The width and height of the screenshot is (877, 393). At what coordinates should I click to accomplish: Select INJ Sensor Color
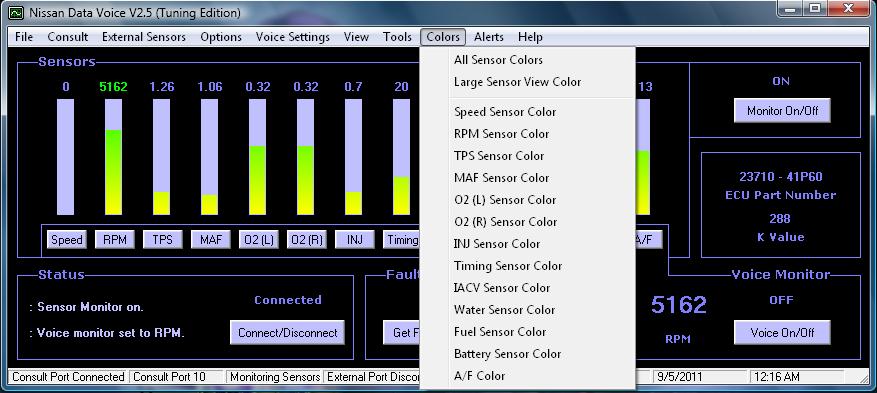527,244
